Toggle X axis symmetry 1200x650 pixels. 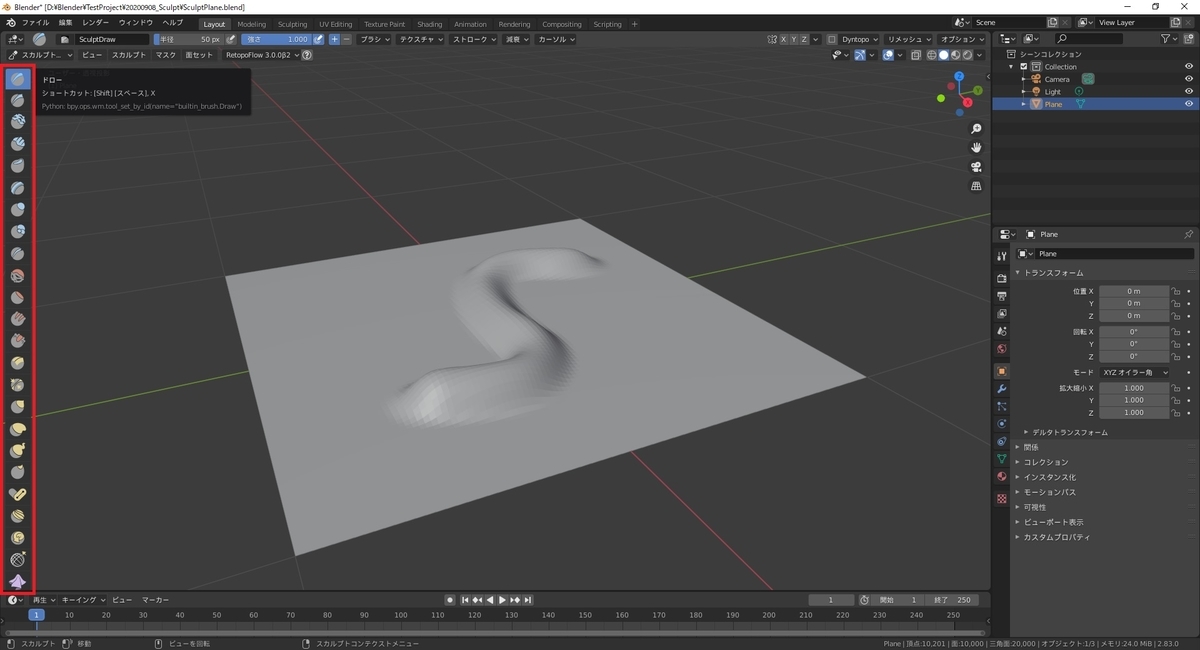click(x=785, y=39)
